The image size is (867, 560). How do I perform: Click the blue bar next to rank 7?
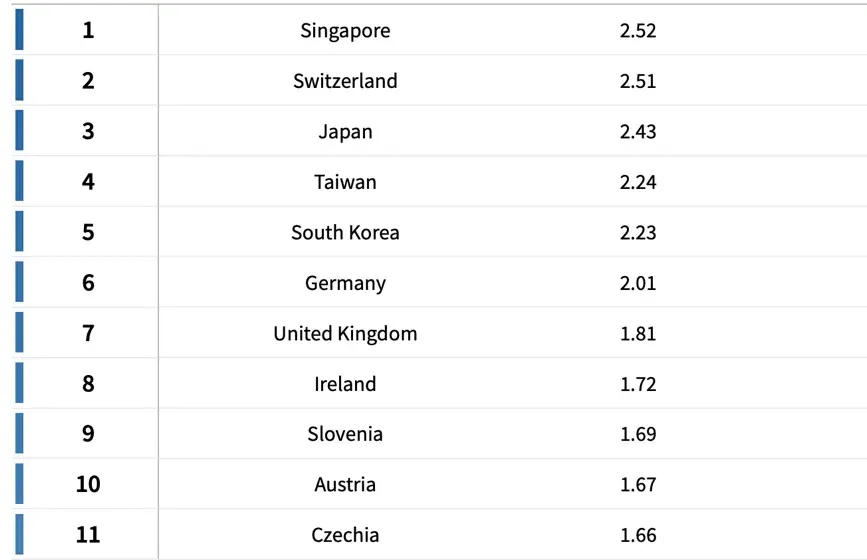(x=19, y=332)
